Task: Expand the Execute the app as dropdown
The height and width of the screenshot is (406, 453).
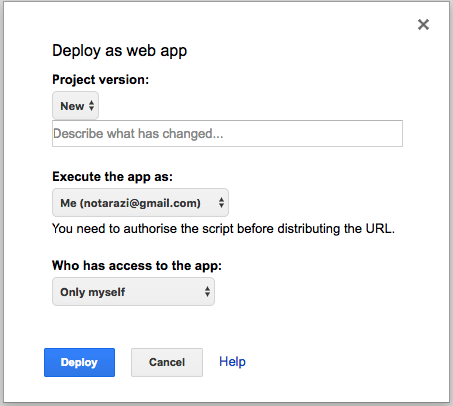Action: pyautogui.click(x=140, y=203)
